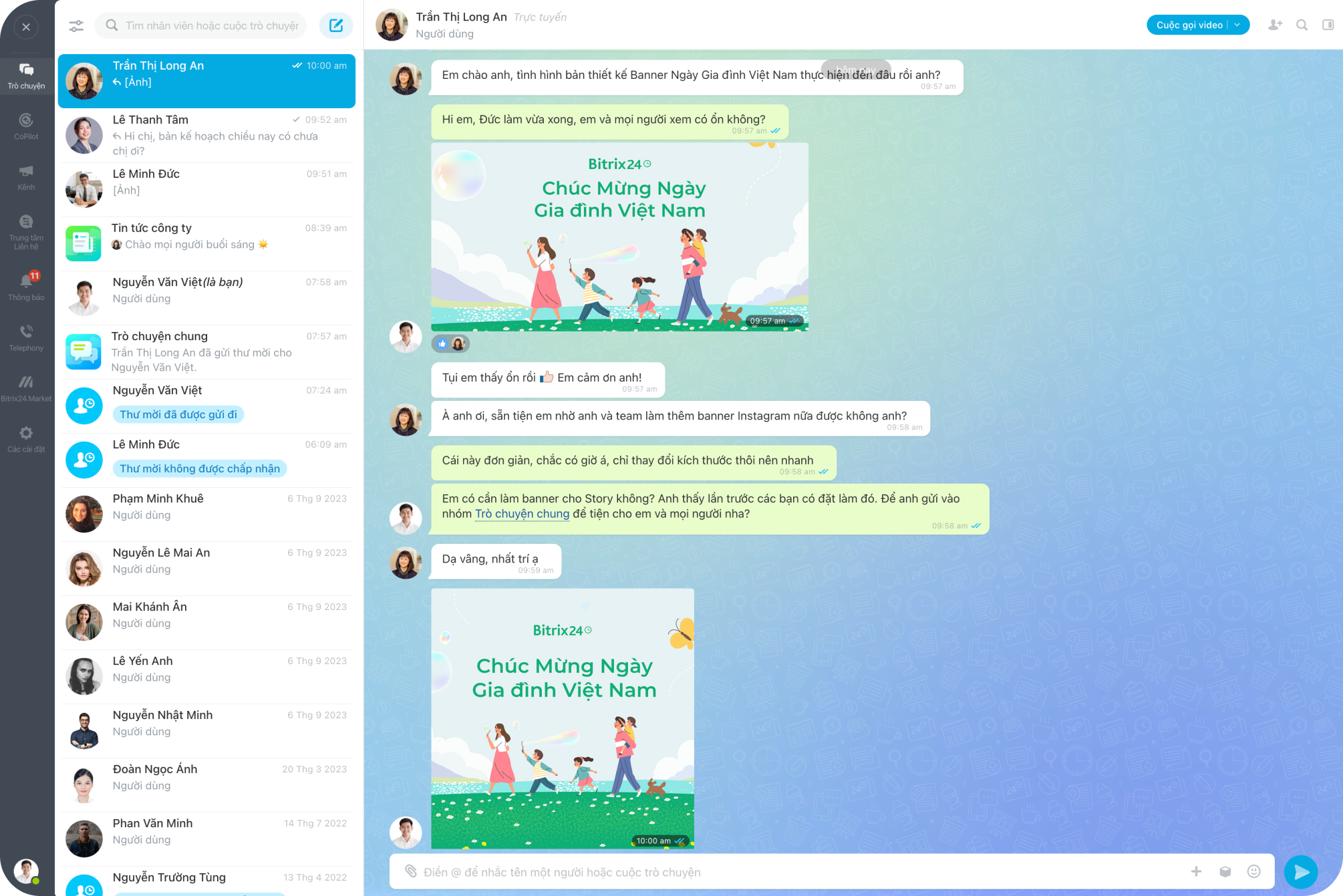Follow the Trò chuyện chung link in the message
The width and height of the screenshot is (1343, 896).
click(522, 514)
